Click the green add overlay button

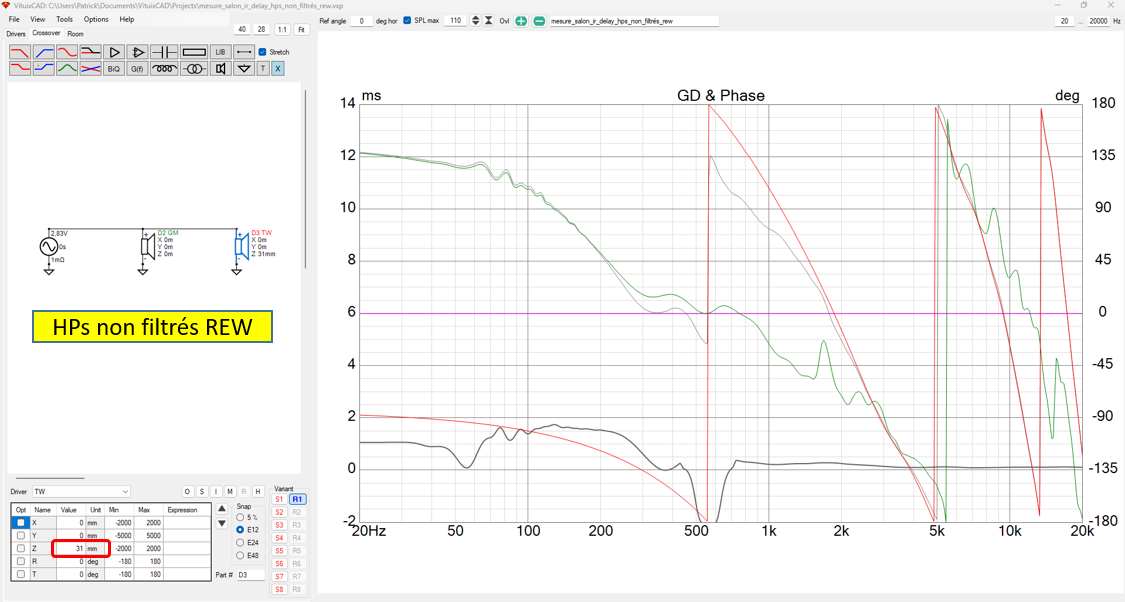(521, 21)
